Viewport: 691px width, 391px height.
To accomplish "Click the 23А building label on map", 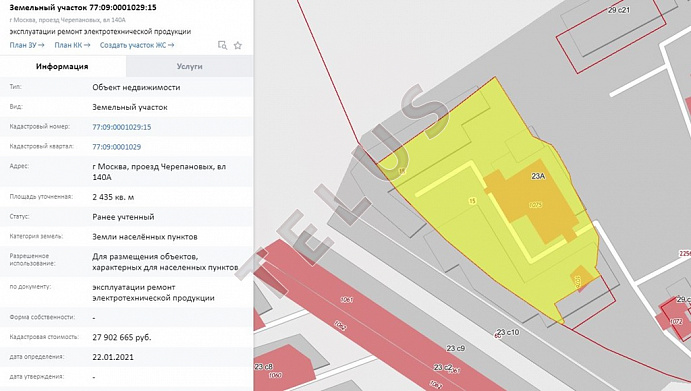I will [x=538, y=176].
